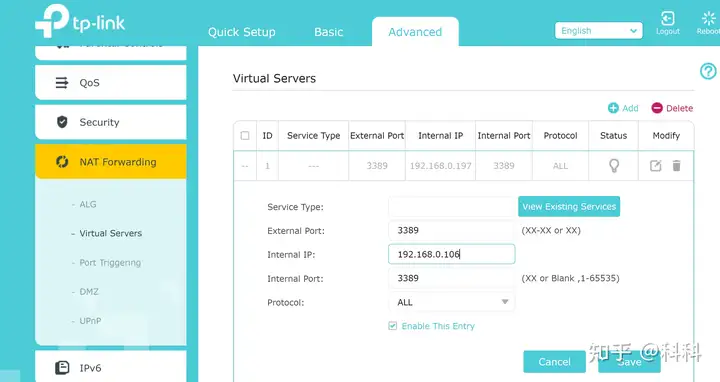Image resolution: width=720 pixels, height=382 pixels.
Task: Toggle the lightbulb status icon
Action: click(613, 165)
